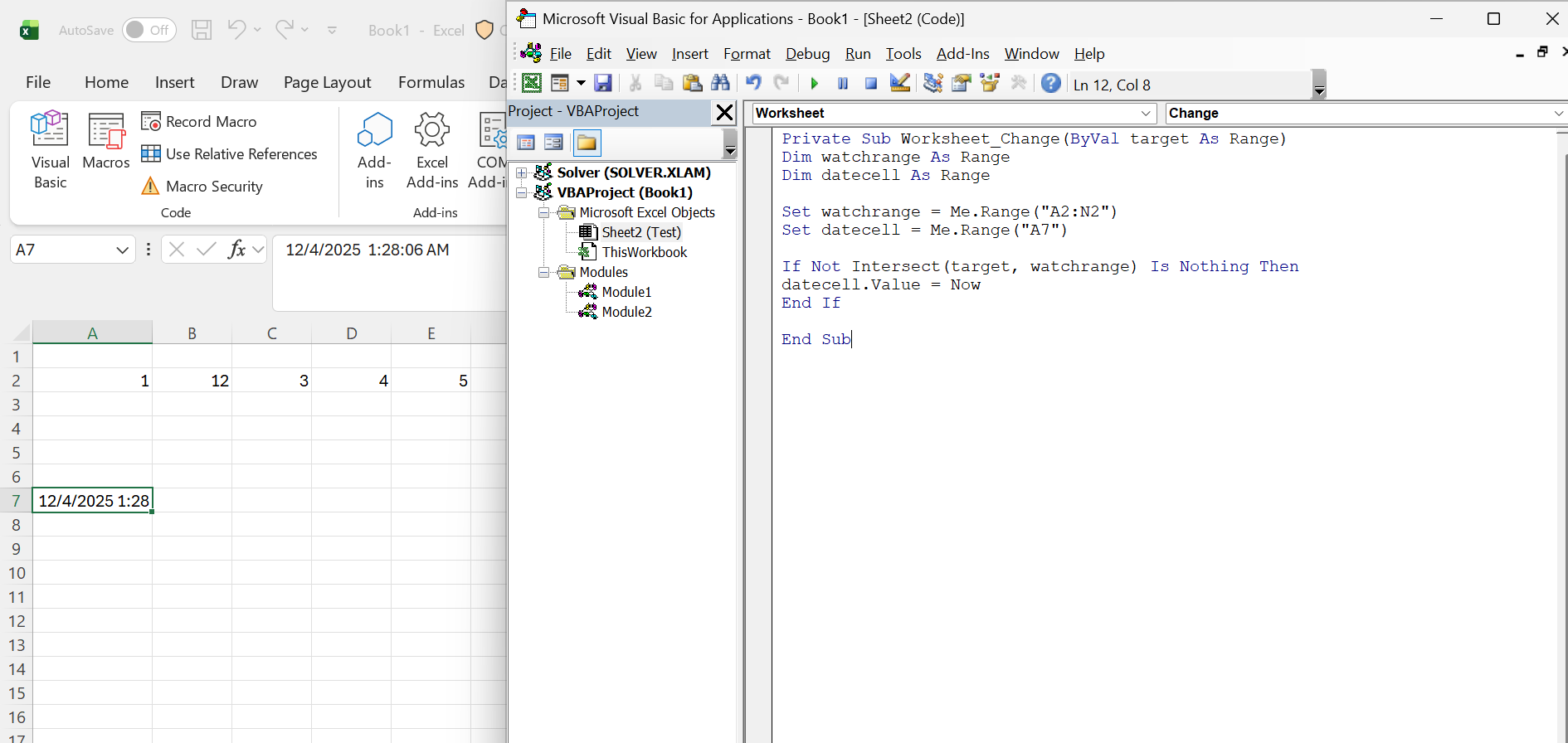Image resolution: width=1568 pixels, height=743 pixels.
Task: Toggle Design Mode icon
Action: (x=899, y=83)
